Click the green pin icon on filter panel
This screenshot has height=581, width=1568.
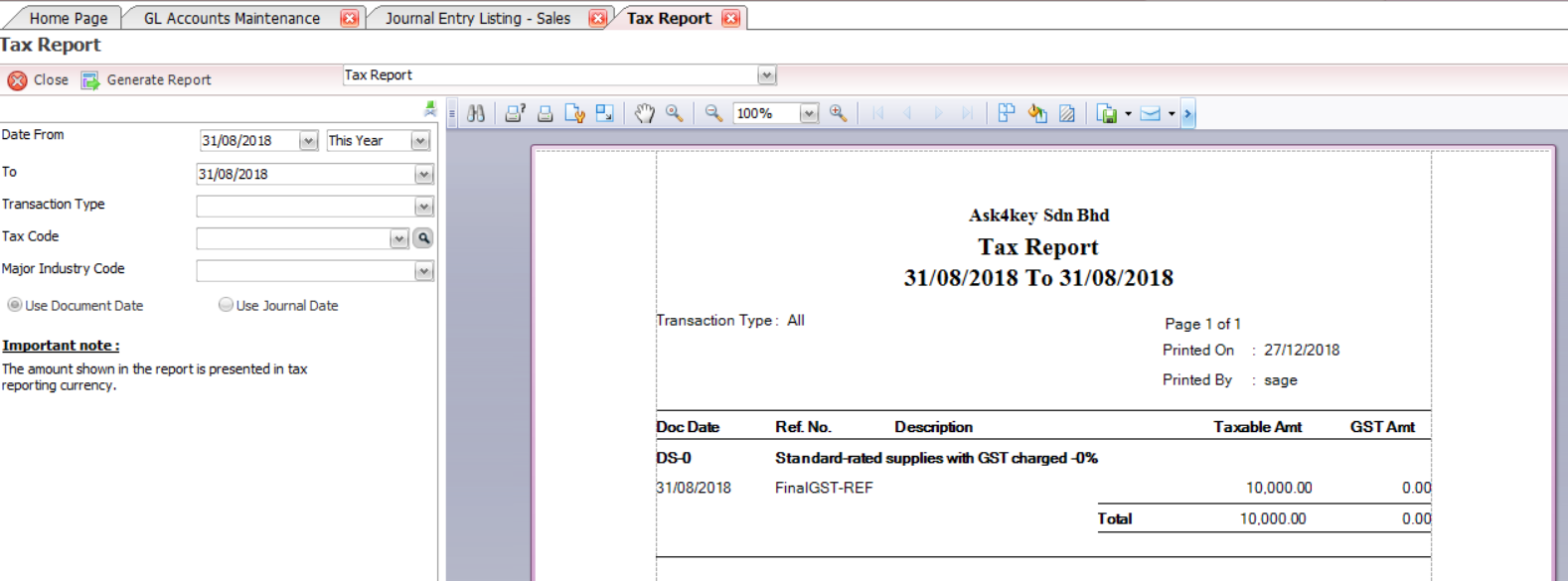(x=430, y=108)
